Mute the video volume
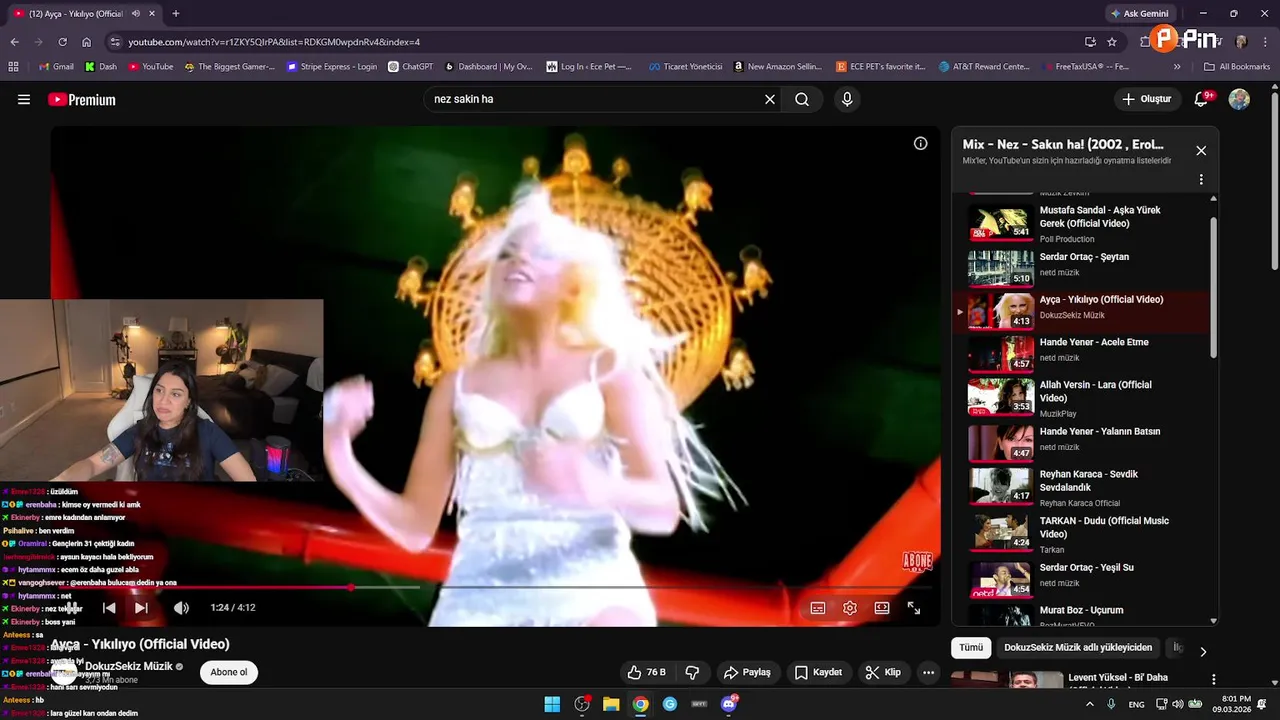Image resolution: width=1280 pixels, height=720 pixels. 181,607
